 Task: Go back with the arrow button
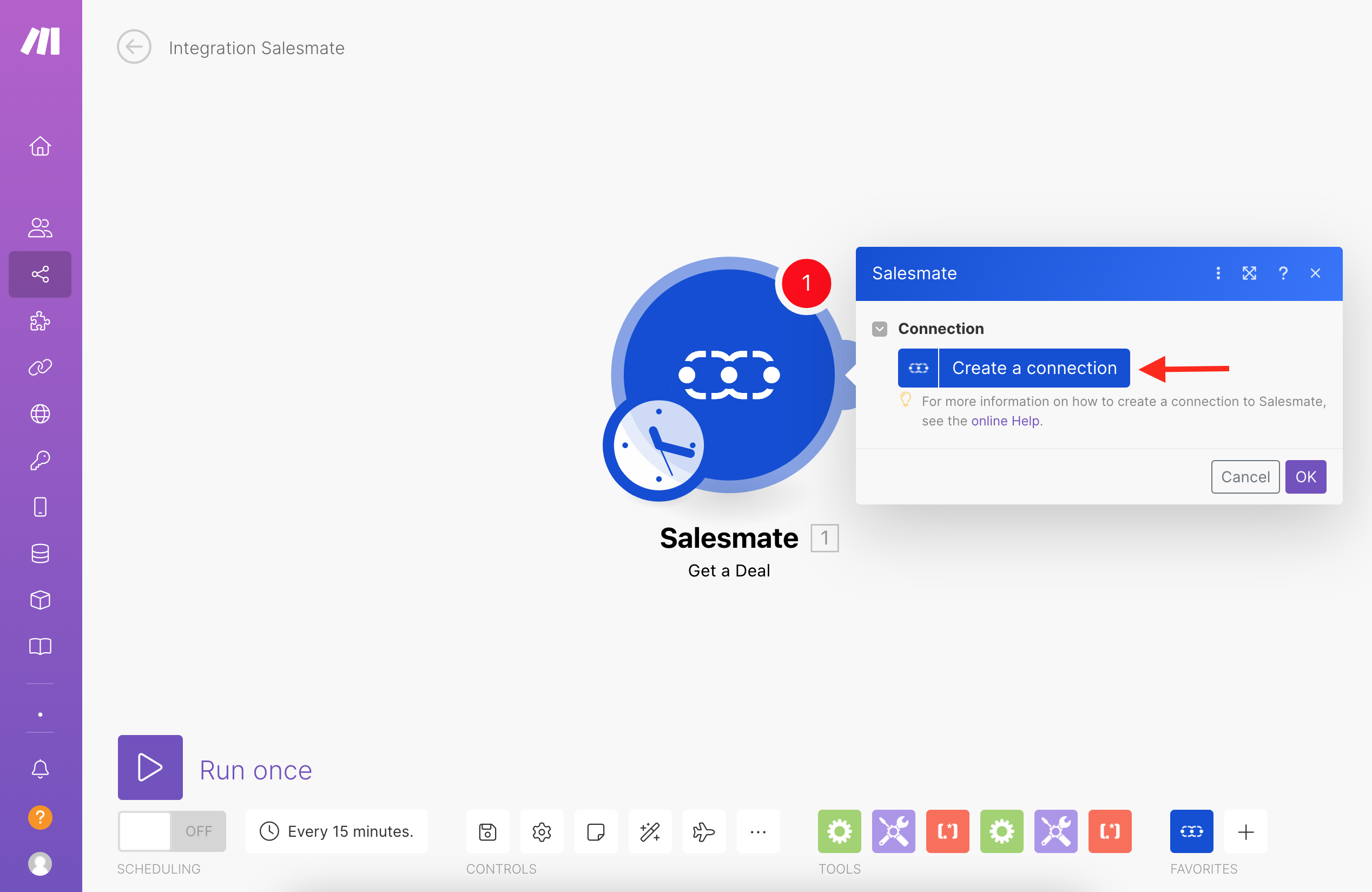[134, 47]
